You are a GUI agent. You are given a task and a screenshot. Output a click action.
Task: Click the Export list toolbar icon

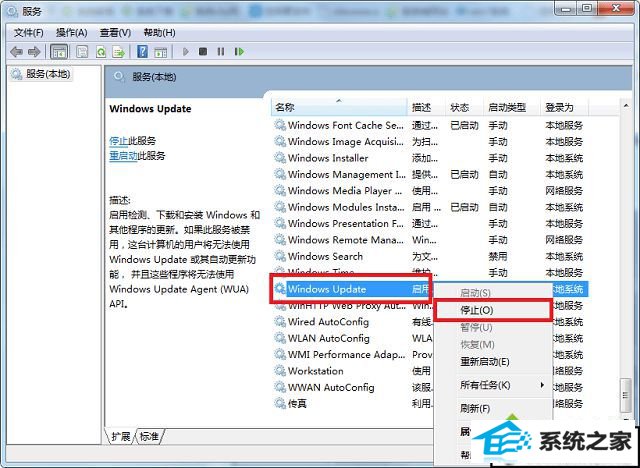[x=119, y=52]
